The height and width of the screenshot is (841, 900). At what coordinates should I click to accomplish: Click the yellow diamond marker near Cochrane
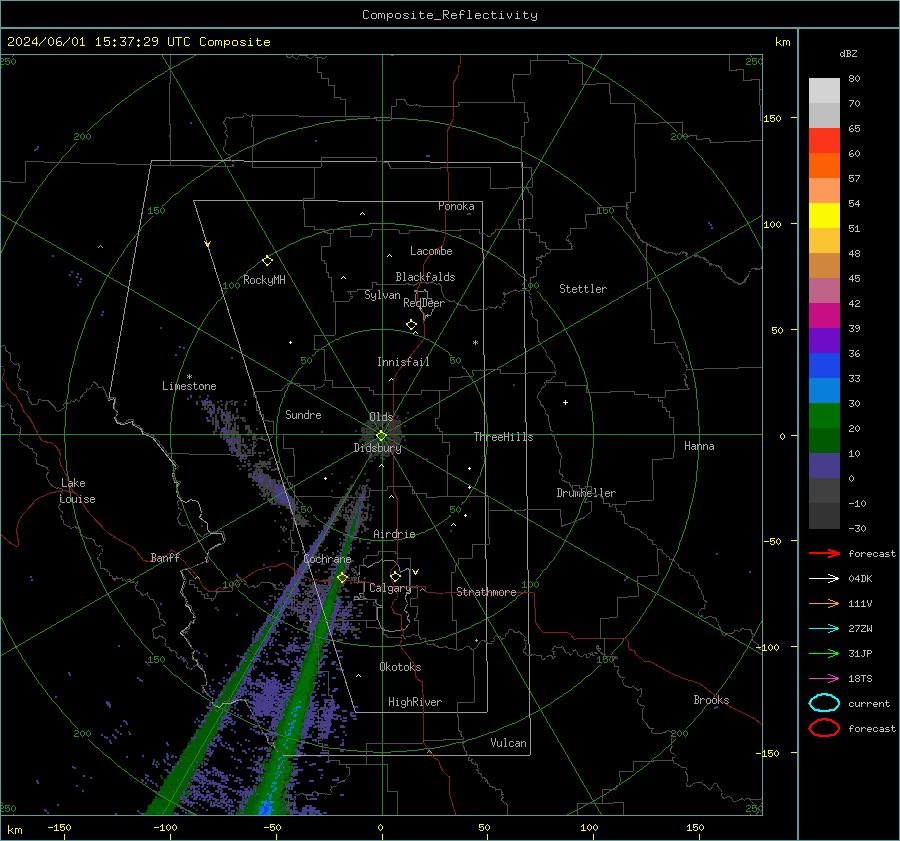(x=342, y=577)
